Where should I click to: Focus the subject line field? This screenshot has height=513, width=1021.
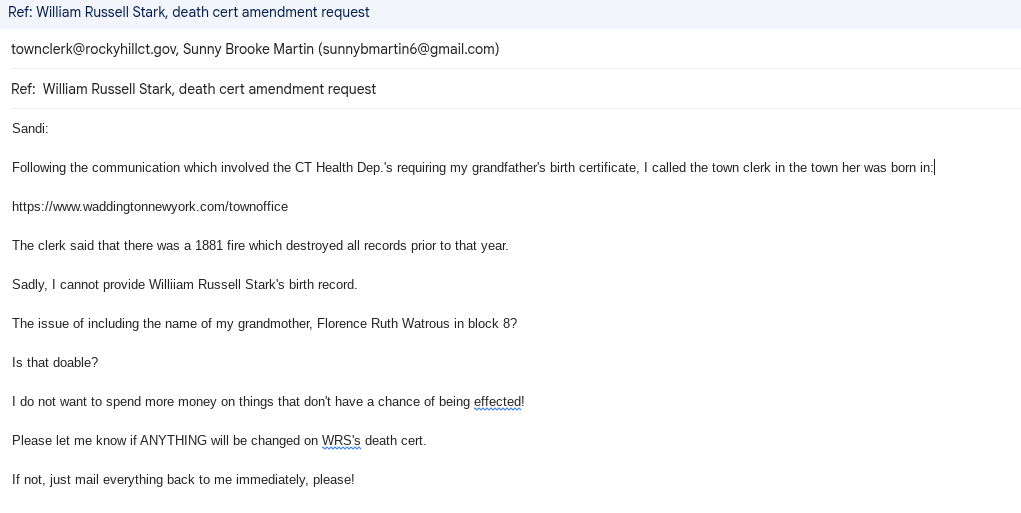point(516,89)
